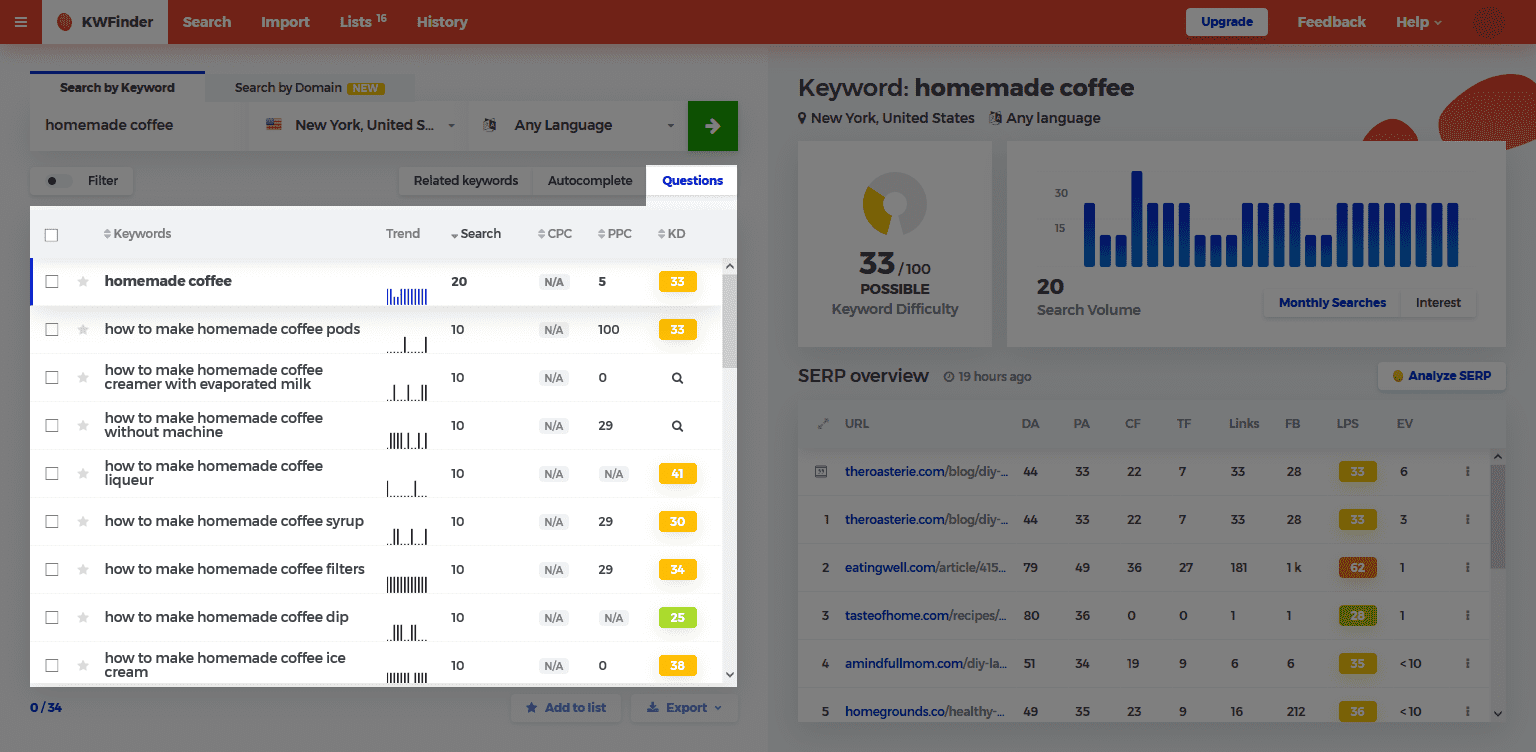Viewport: 1536px width, 752px height.
Task: Click the keyword input field
Action: click(x=139, y=126)
